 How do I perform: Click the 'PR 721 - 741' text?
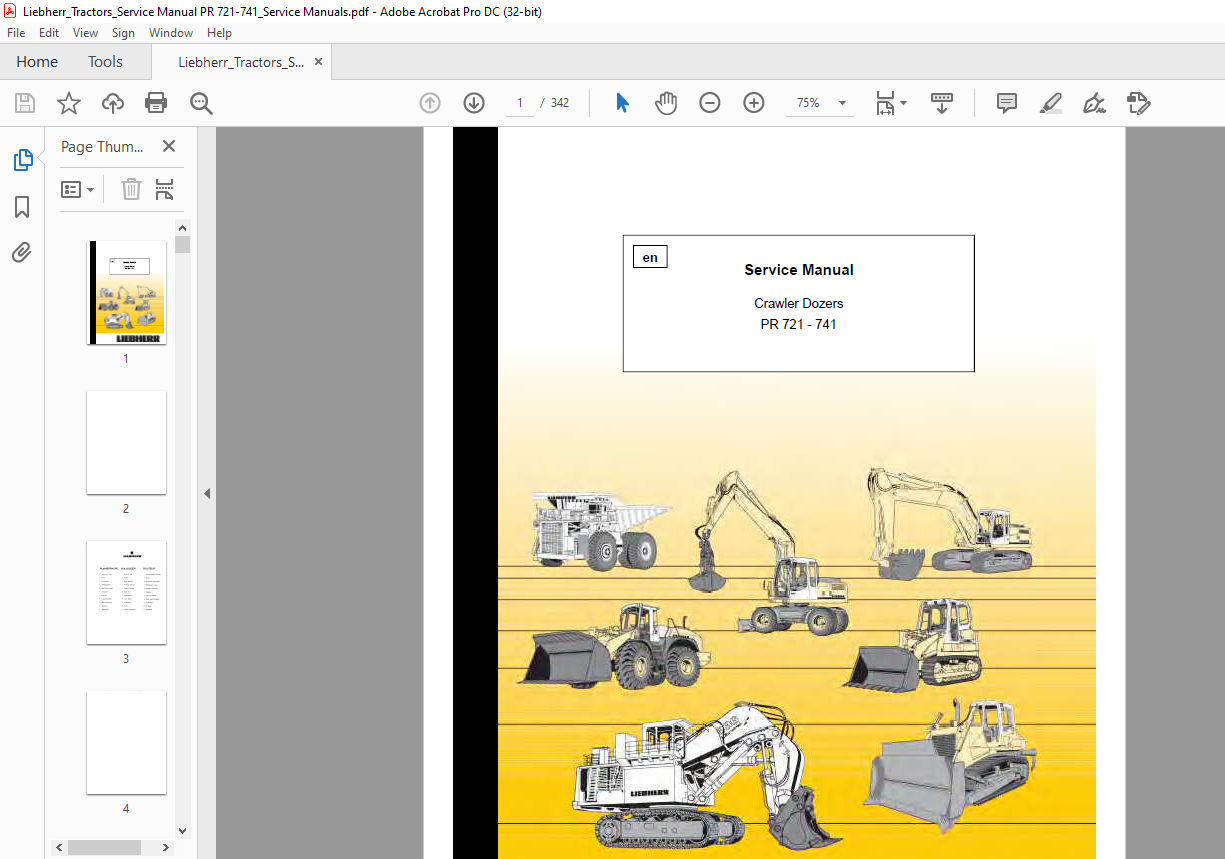click(x=799, y=324)
